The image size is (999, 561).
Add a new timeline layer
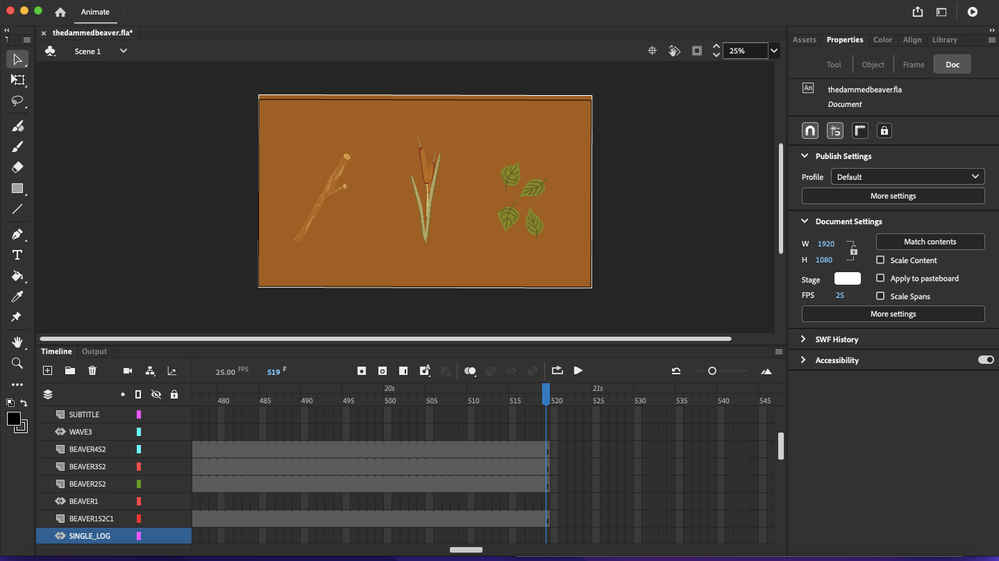pos(47,371)
